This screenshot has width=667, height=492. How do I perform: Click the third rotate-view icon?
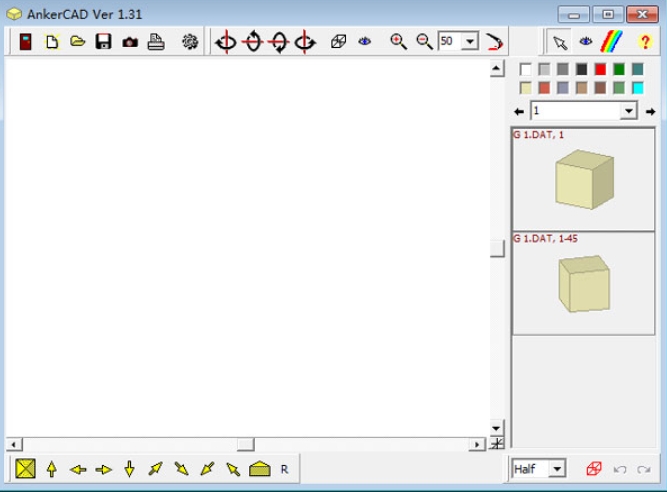pyautogui.click(x=279, y=42)
